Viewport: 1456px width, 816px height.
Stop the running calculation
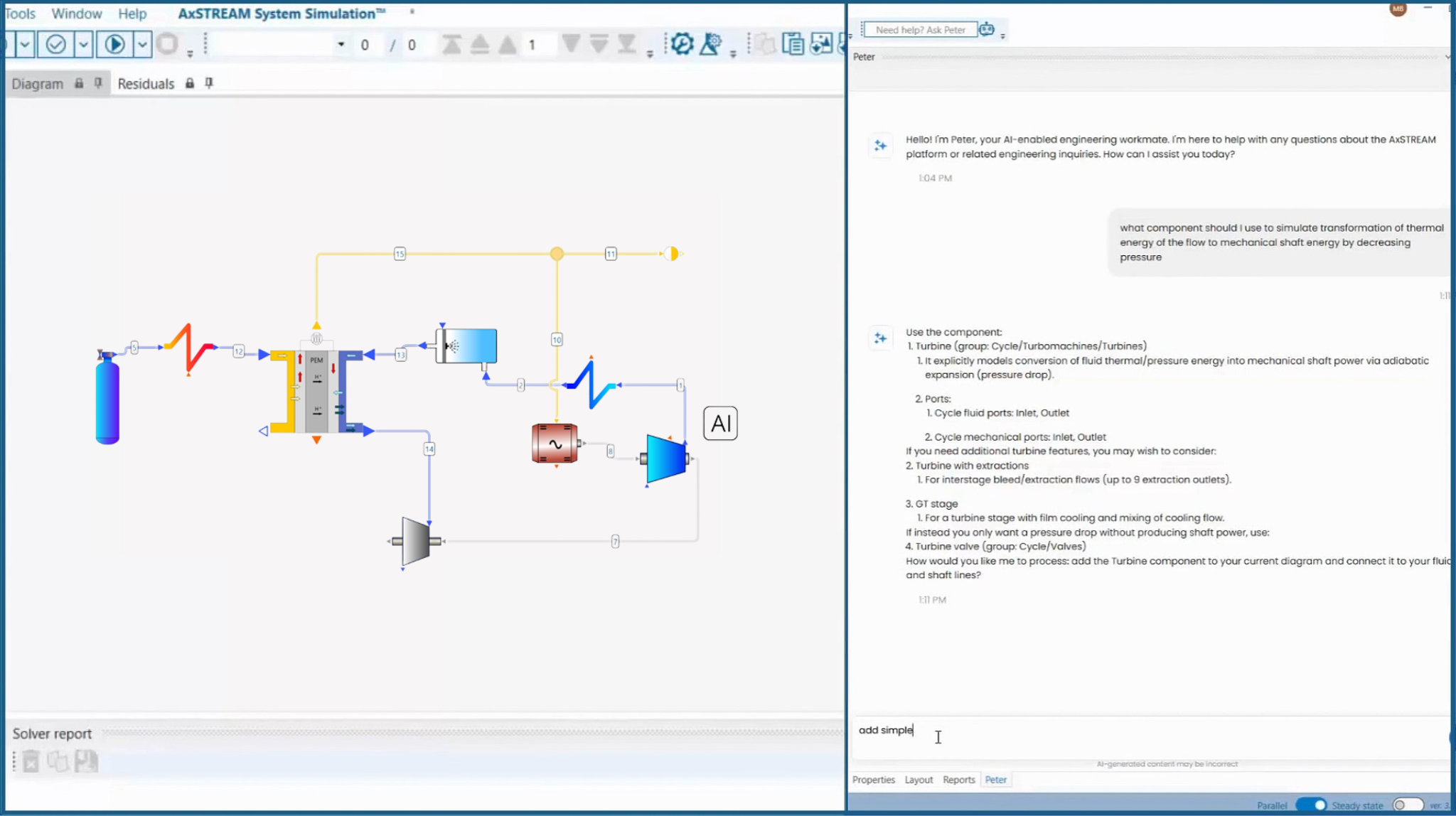pyautogui.click(x=167, y=45)
